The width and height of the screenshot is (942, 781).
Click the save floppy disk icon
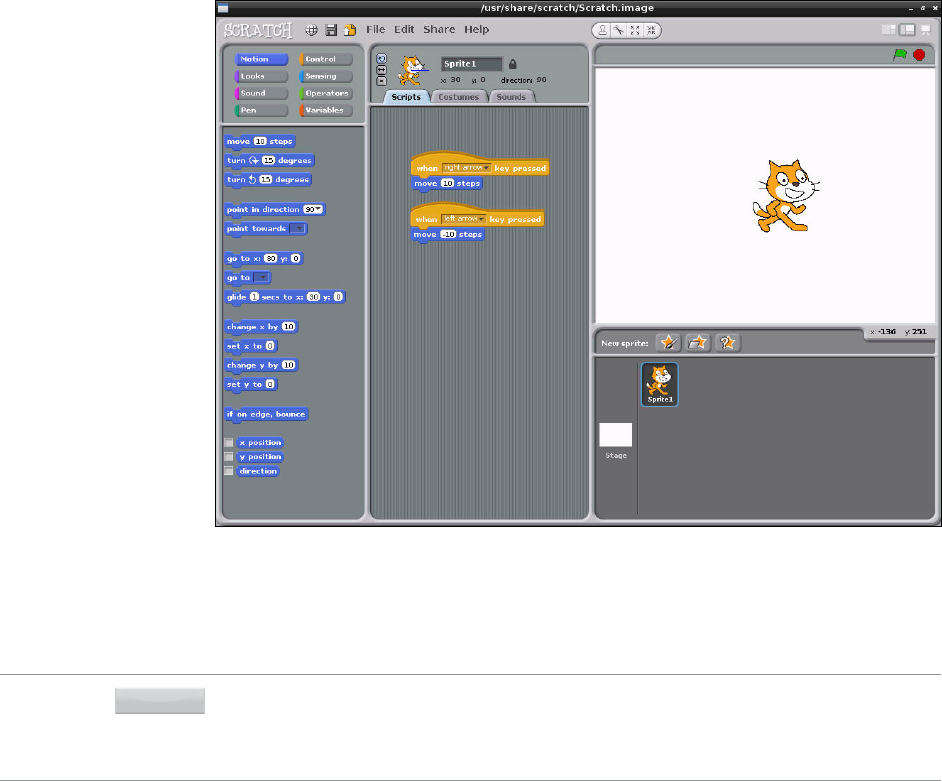[331, 30]
